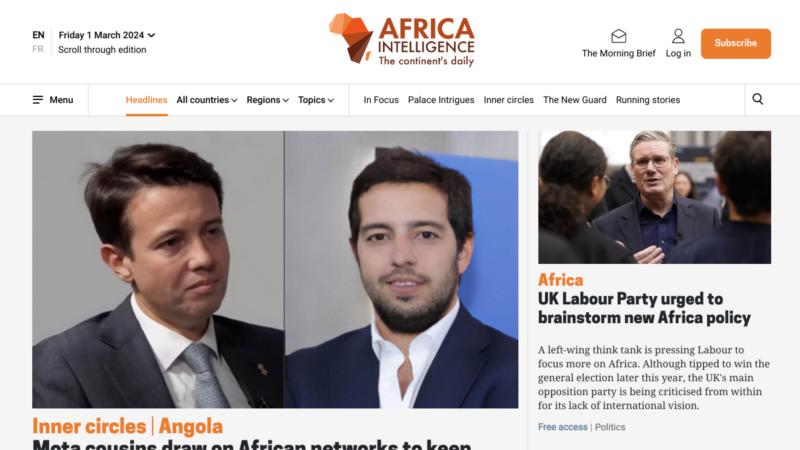Switch language to FR
The image size is (800, 450).
click(x=38, y=49)
